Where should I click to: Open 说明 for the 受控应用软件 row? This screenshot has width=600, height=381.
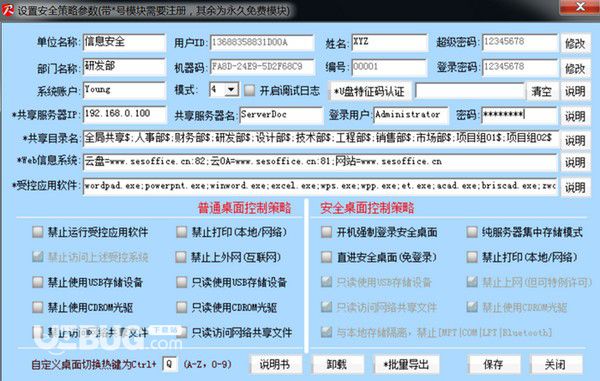point(575,187)
